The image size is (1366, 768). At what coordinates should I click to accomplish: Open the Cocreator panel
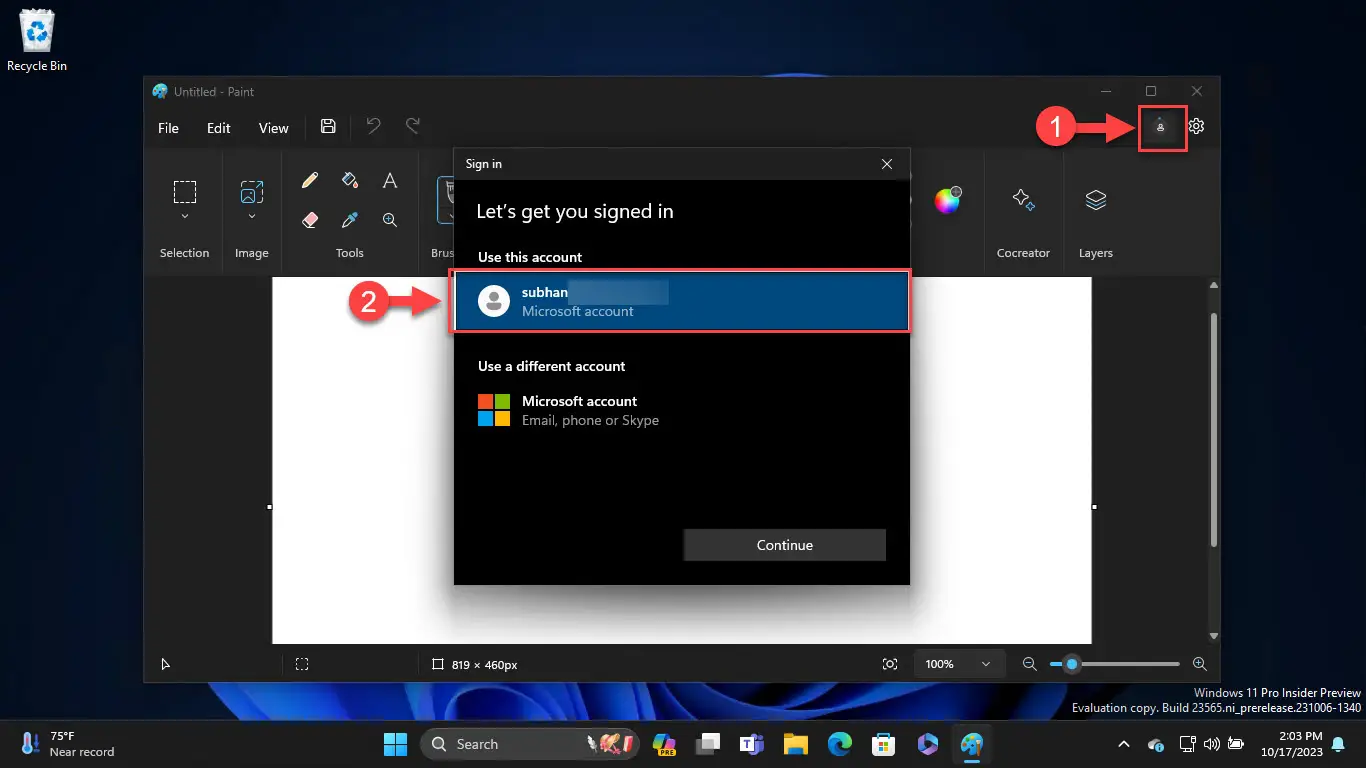click(1023, 199)
